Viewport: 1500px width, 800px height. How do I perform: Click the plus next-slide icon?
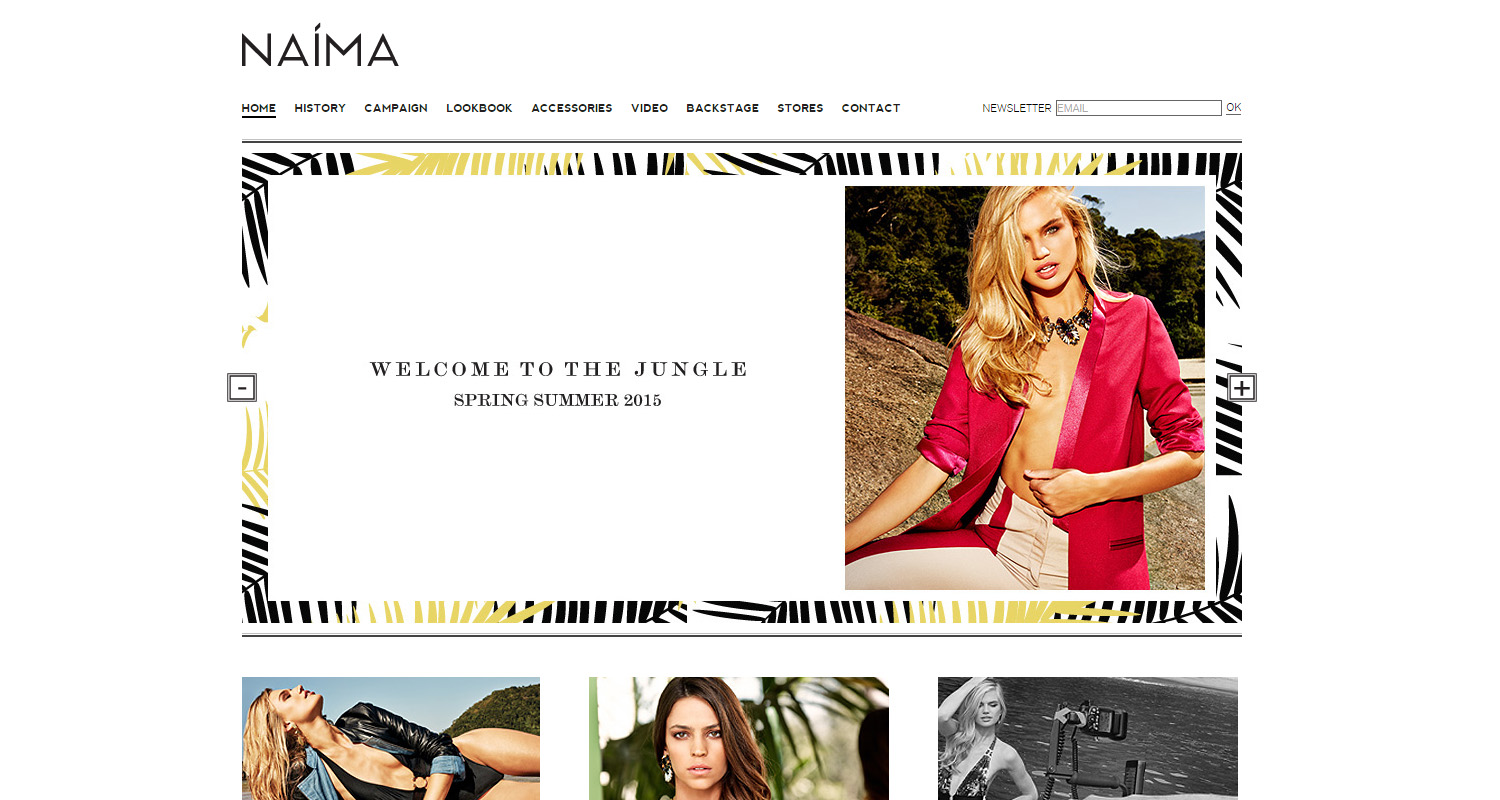(1242, 388)
